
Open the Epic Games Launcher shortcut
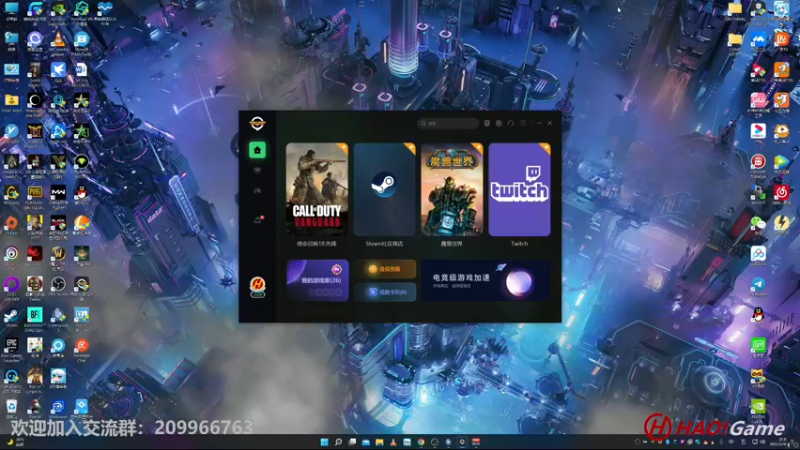click(11, 350)
